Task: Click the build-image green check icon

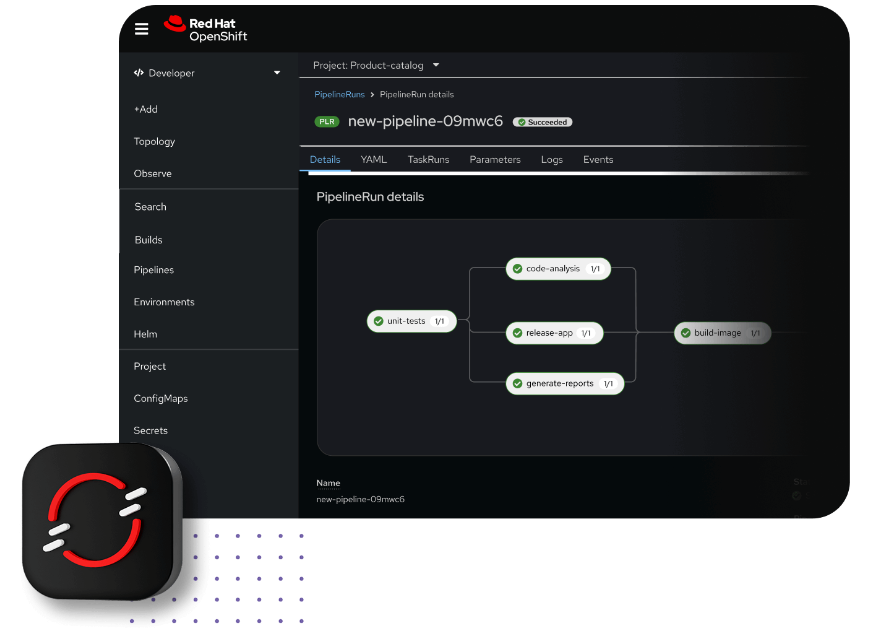Action: tap(686, 333)
